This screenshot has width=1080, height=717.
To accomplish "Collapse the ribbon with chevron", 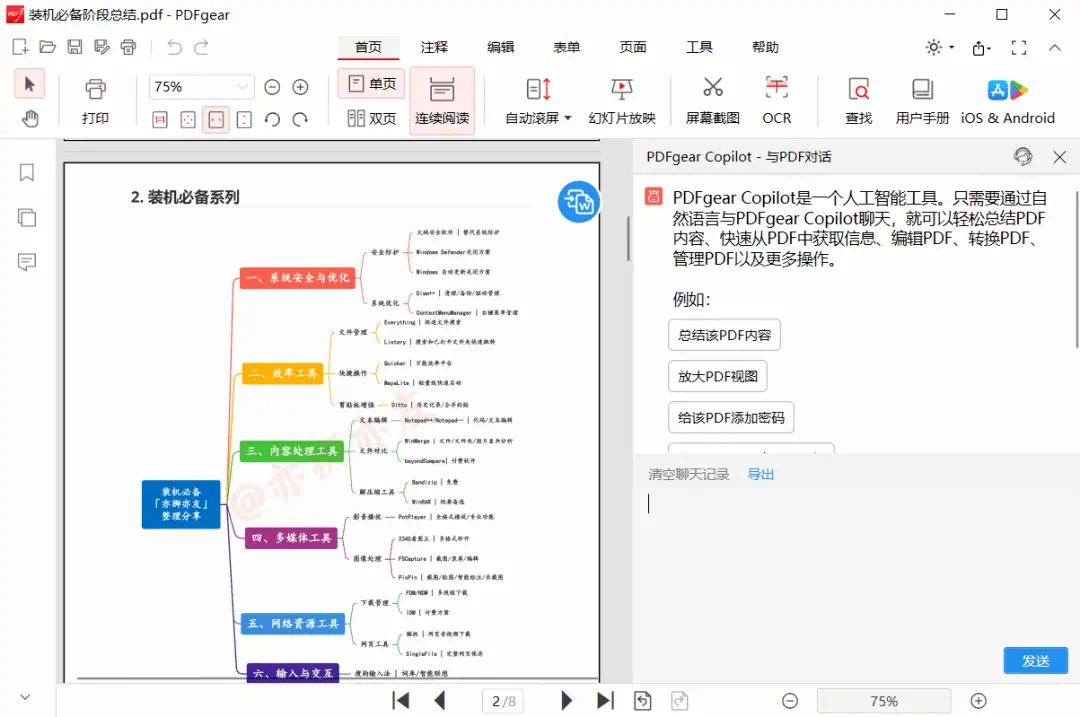I will [1055, 47].
